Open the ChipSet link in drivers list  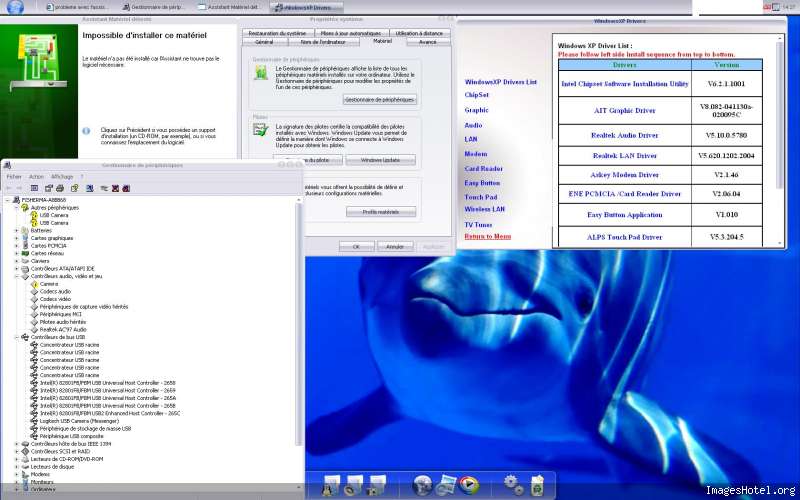477,95
